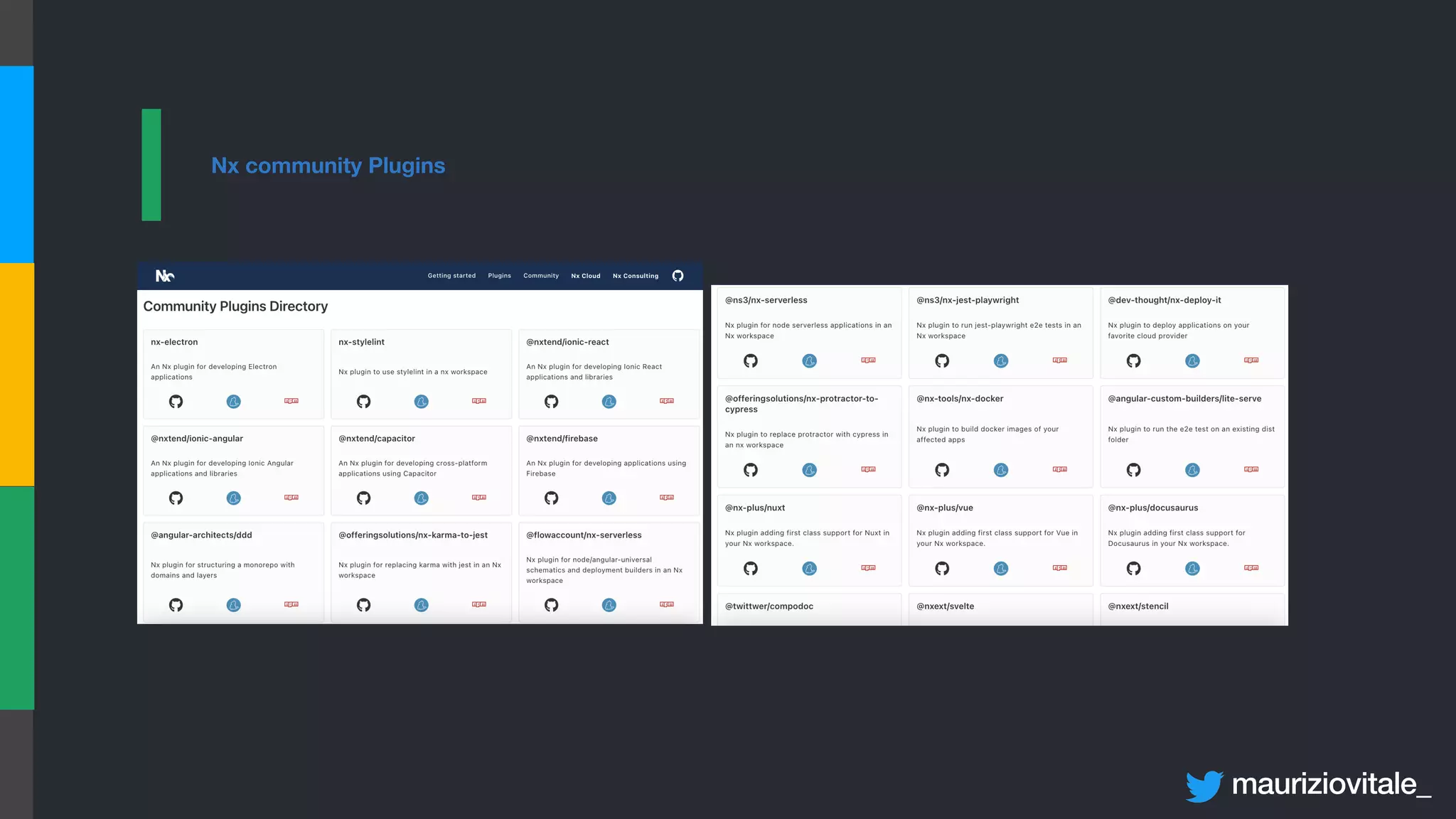Click the Nx logo in the navbar
Screen dimensions: 1456x819
165,276
